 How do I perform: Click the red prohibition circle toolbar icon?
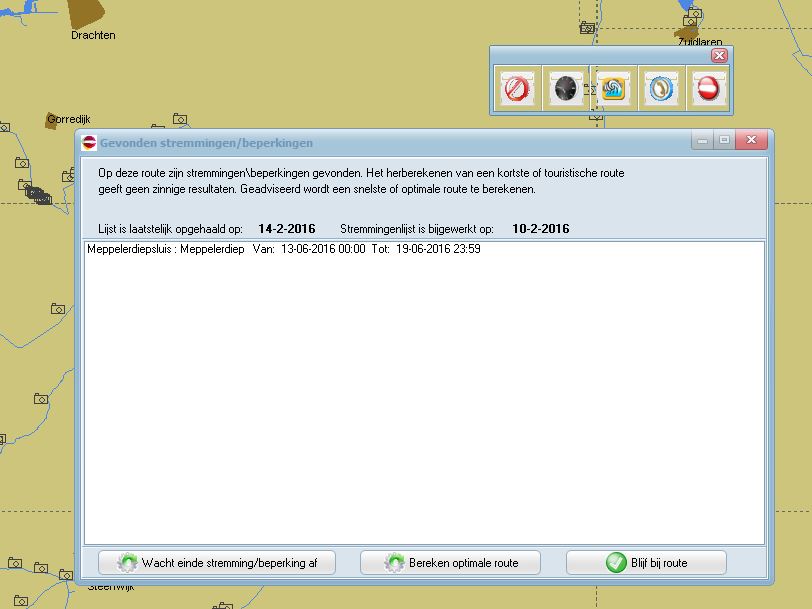pos(517,89)
